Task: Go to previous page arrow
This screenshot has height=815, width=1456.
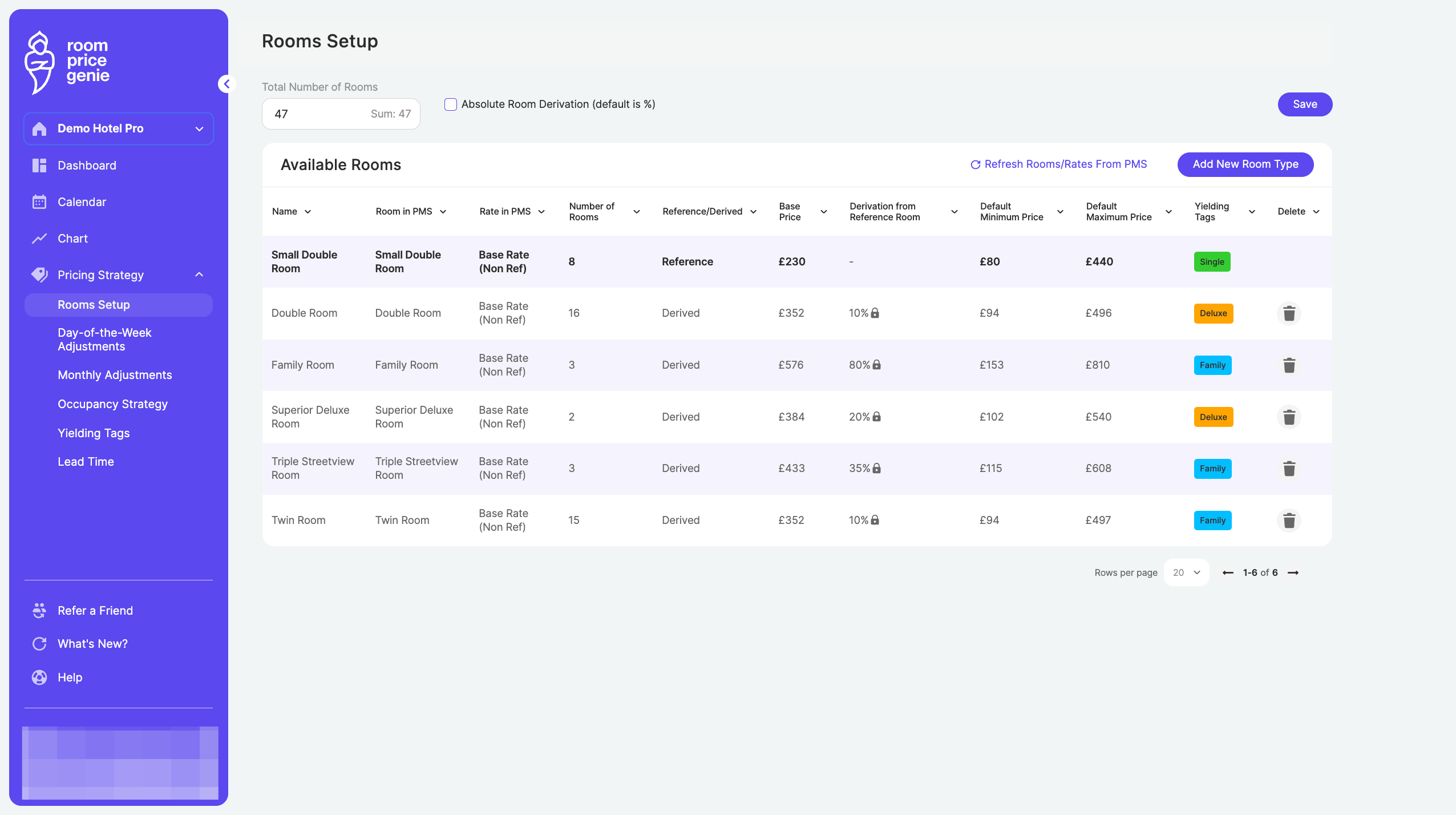Action: click(1228, 572)
